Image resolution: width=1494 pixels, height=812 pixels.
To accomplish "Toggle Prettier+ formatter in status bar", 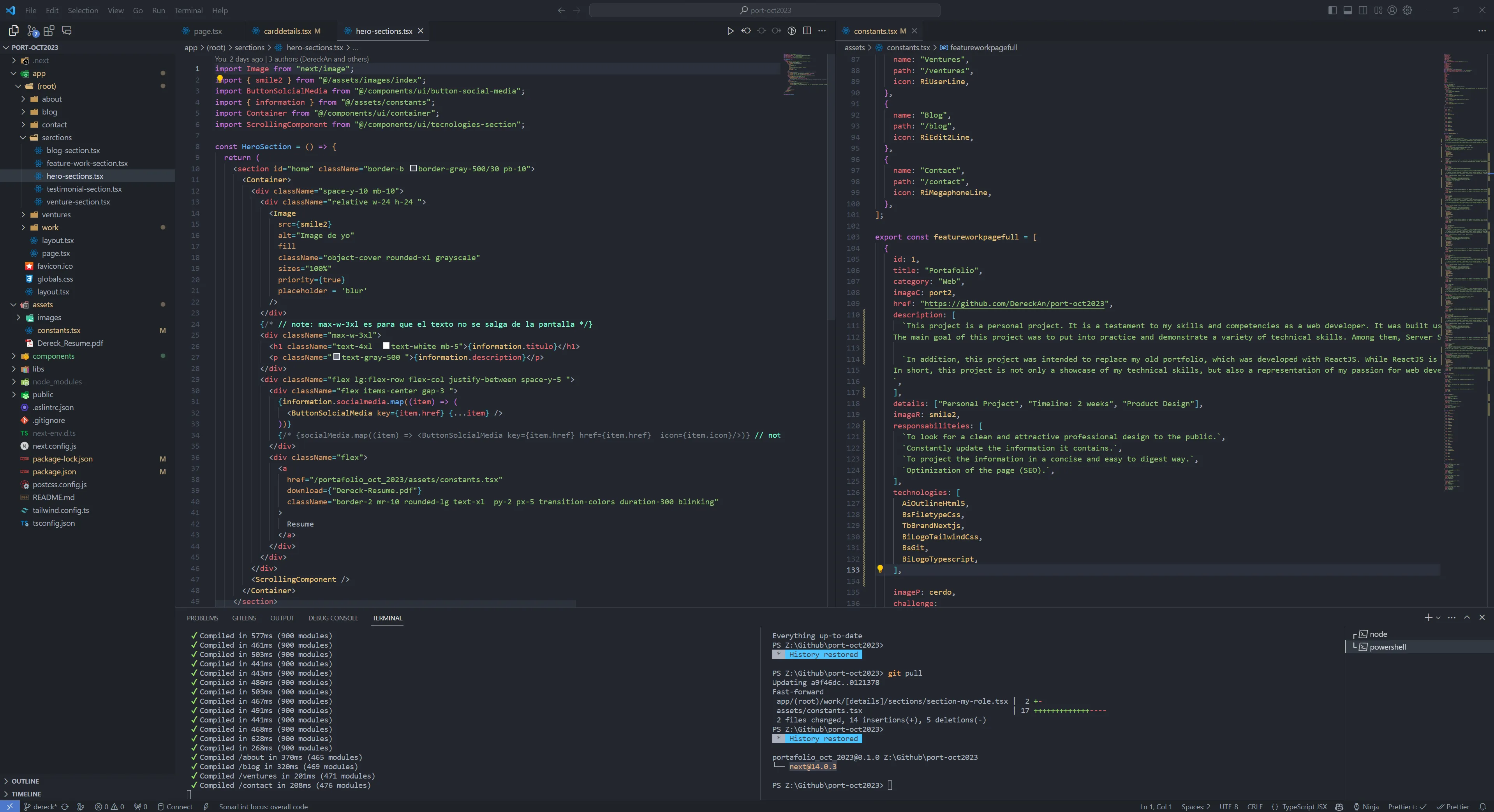I will point(1407,806).
